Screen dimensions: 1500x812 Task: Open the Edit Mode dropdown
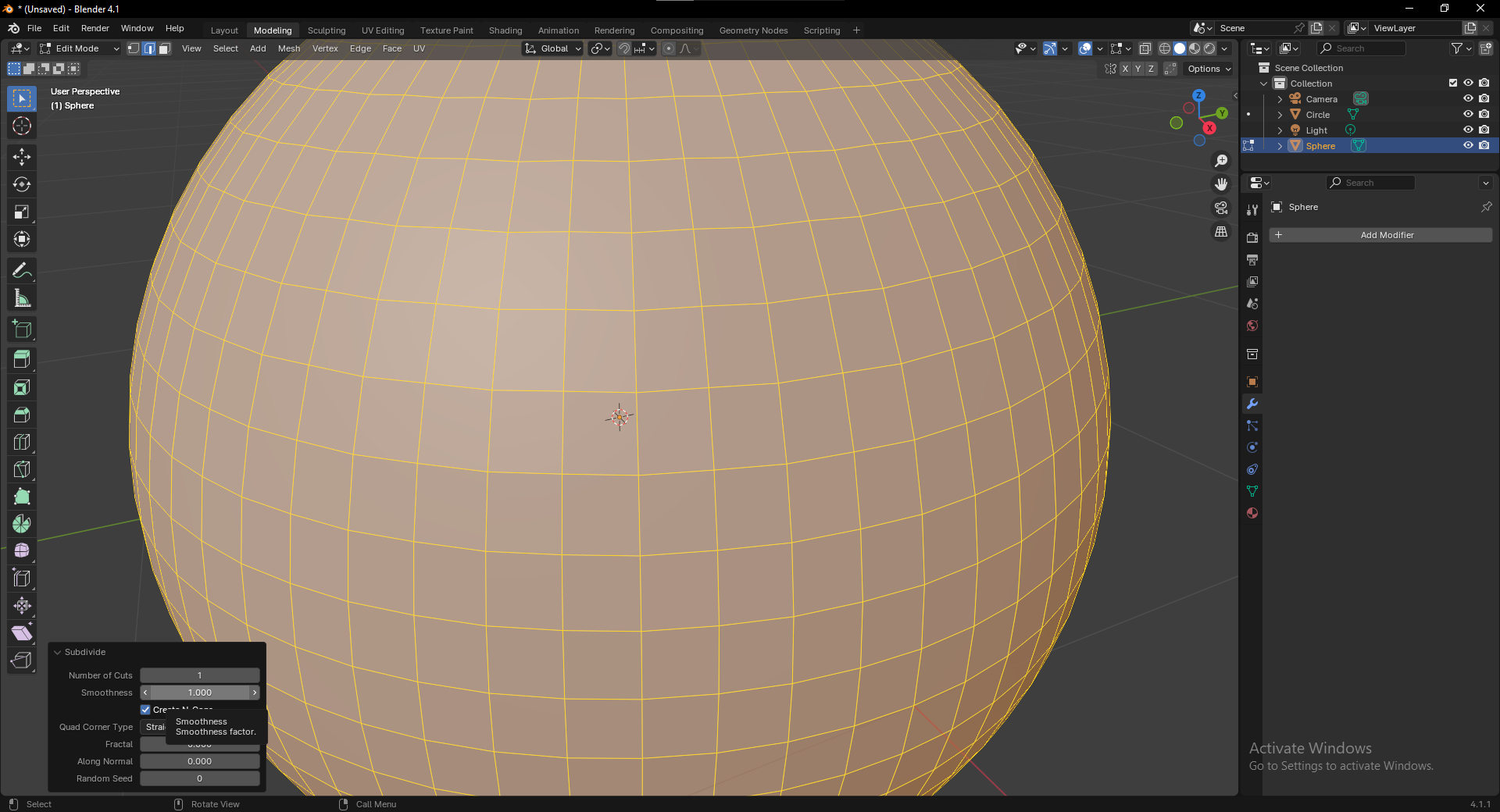point(79,48)
